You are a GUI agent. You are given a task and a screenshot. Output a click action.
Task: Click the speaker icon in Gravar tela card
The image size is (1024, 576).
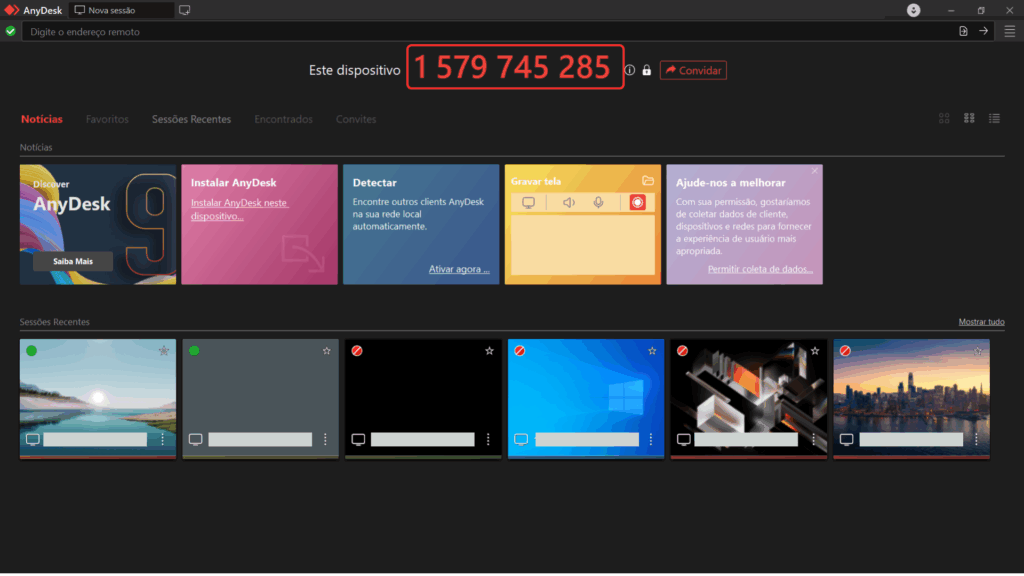point(568,202)
